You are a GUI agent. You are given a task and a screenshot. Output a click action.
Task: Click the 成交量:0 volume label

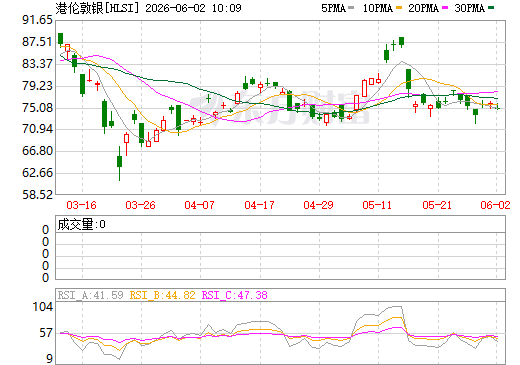coord(81,225)
